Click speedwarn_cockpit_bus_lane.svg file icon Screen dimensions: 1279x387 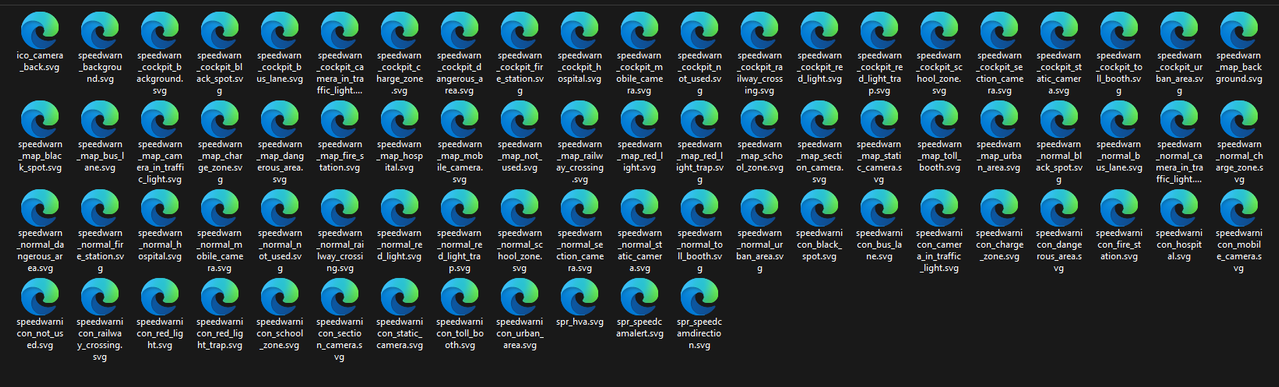point(280,30)
